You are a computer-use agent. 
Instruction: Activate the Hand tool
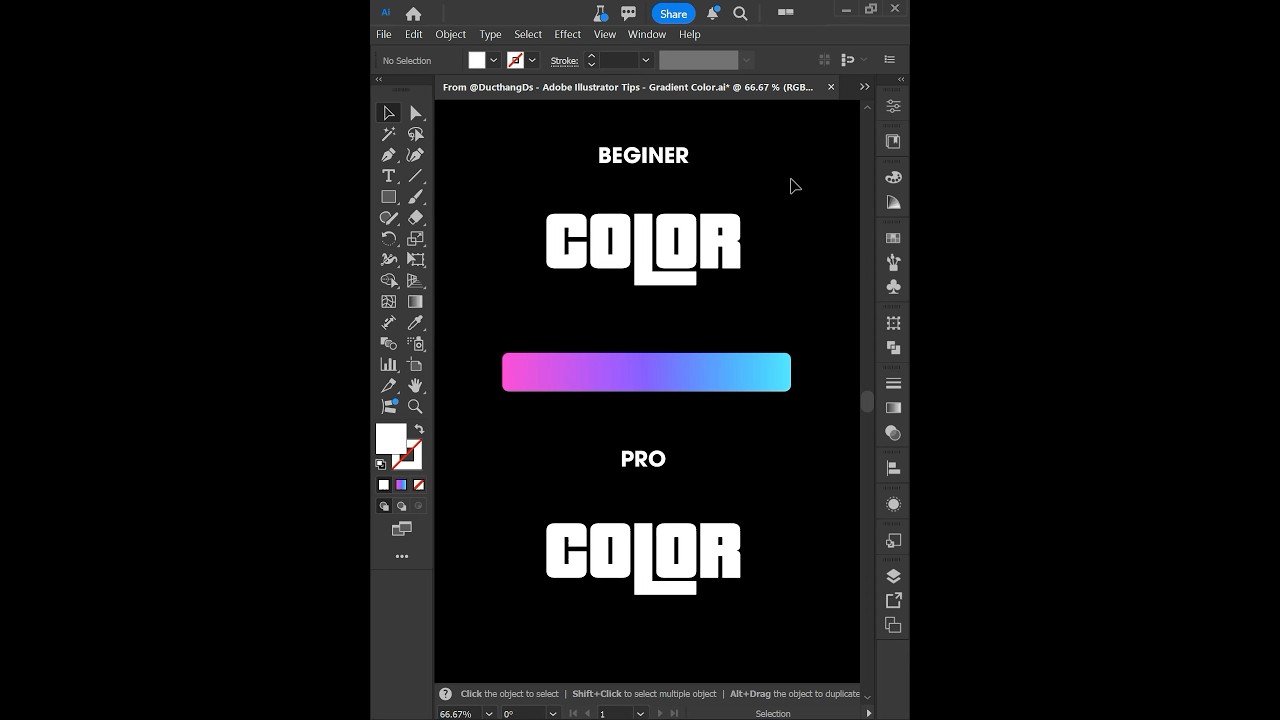416,386
